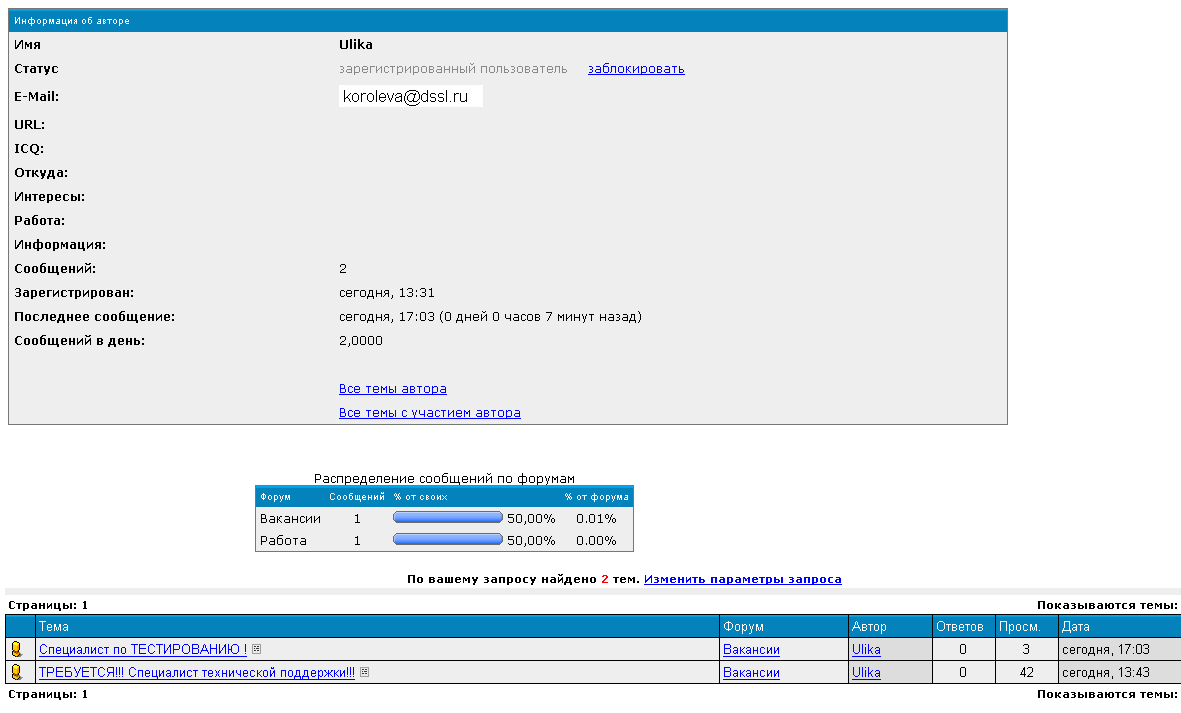The width and height of the screenshot is (1181, 713).
Task: Click author 'Ulika' in second topic row
Action: (x=866, y=673)
